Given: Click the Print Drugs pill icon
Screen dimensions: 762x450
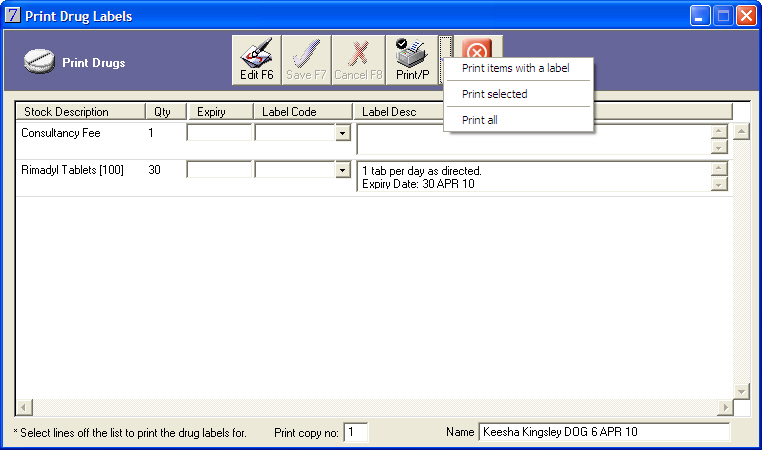Looking at the screenshot, I should point(39,61).
